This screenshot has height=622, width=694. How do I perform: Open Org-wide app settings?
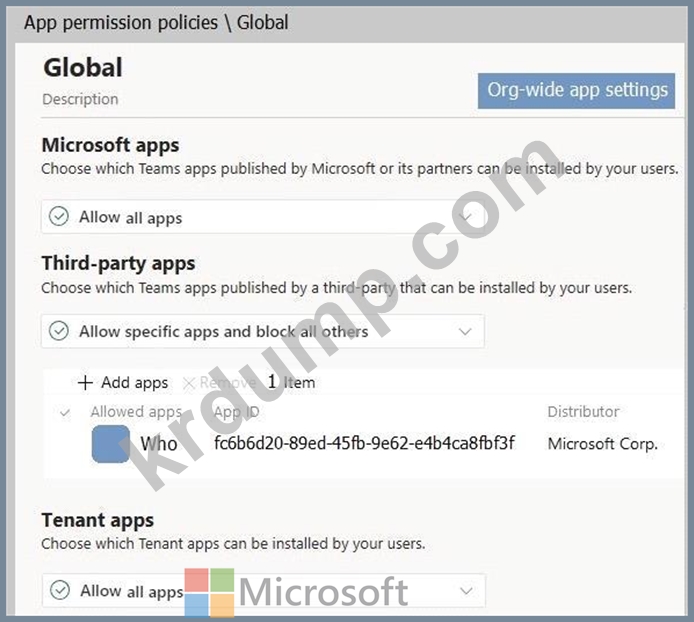(577, 90)
